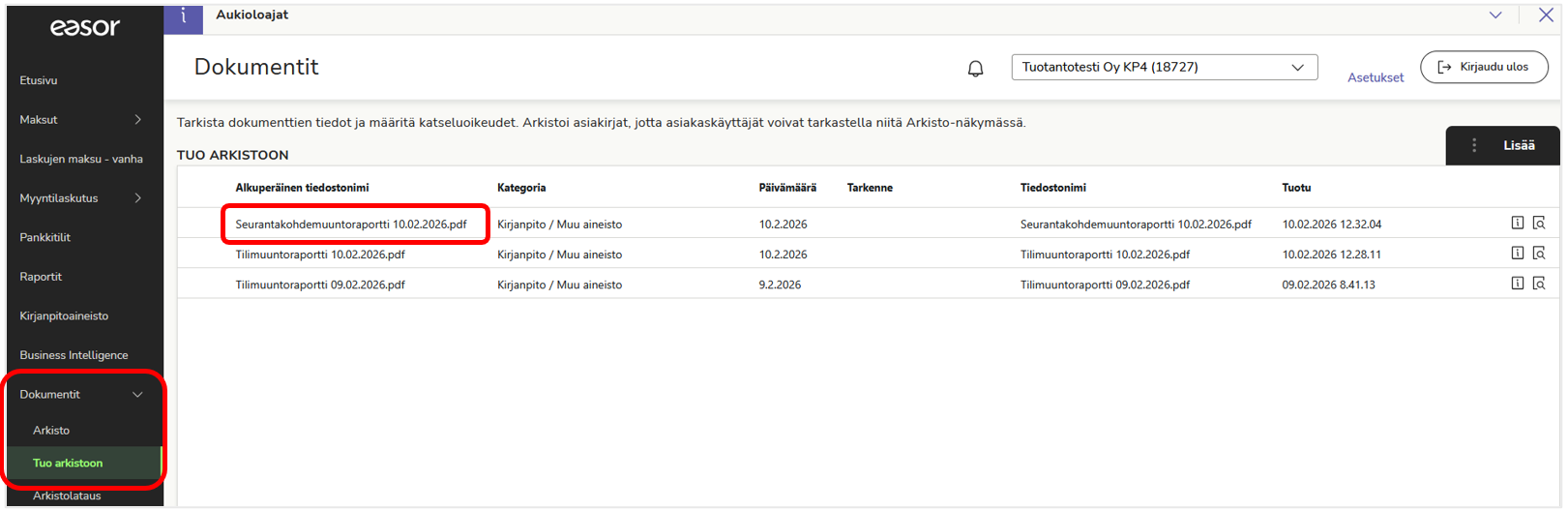Screen dimensions: 1568x510
Task: Open Business Intelligence section
Action: 74,355
